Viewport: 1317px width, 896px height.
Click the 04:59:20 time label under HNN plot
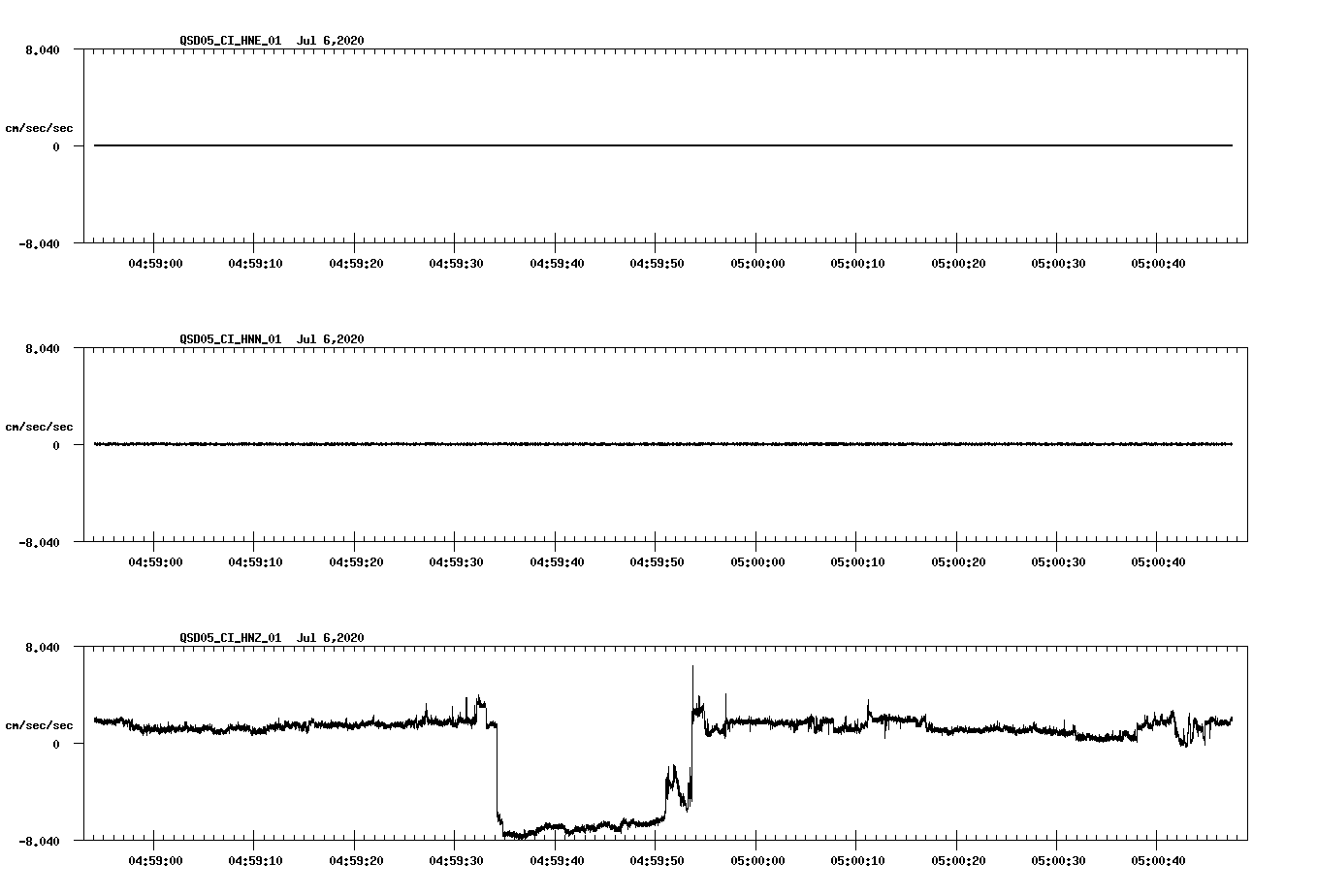(357, 562)
